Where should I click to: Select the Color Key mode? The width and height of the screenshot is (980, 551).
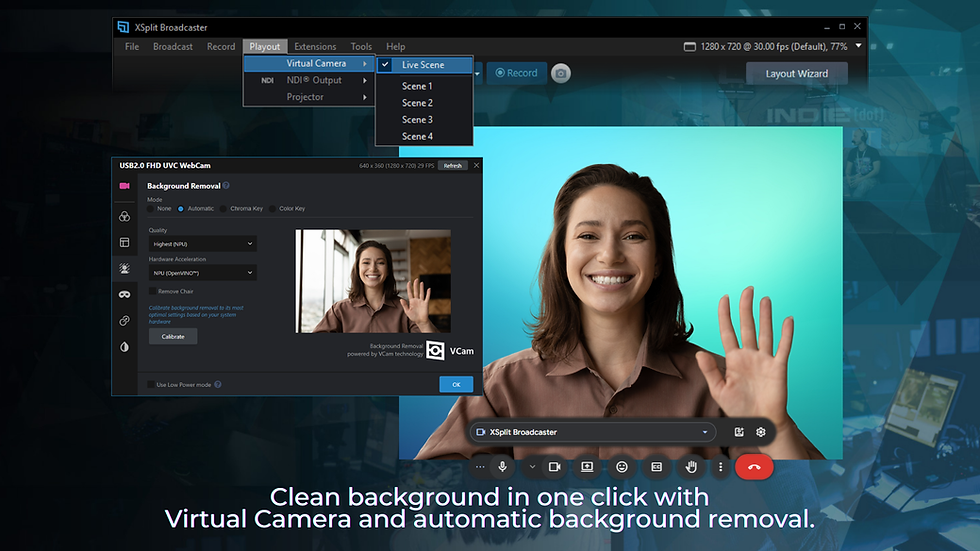click(272, 209)
